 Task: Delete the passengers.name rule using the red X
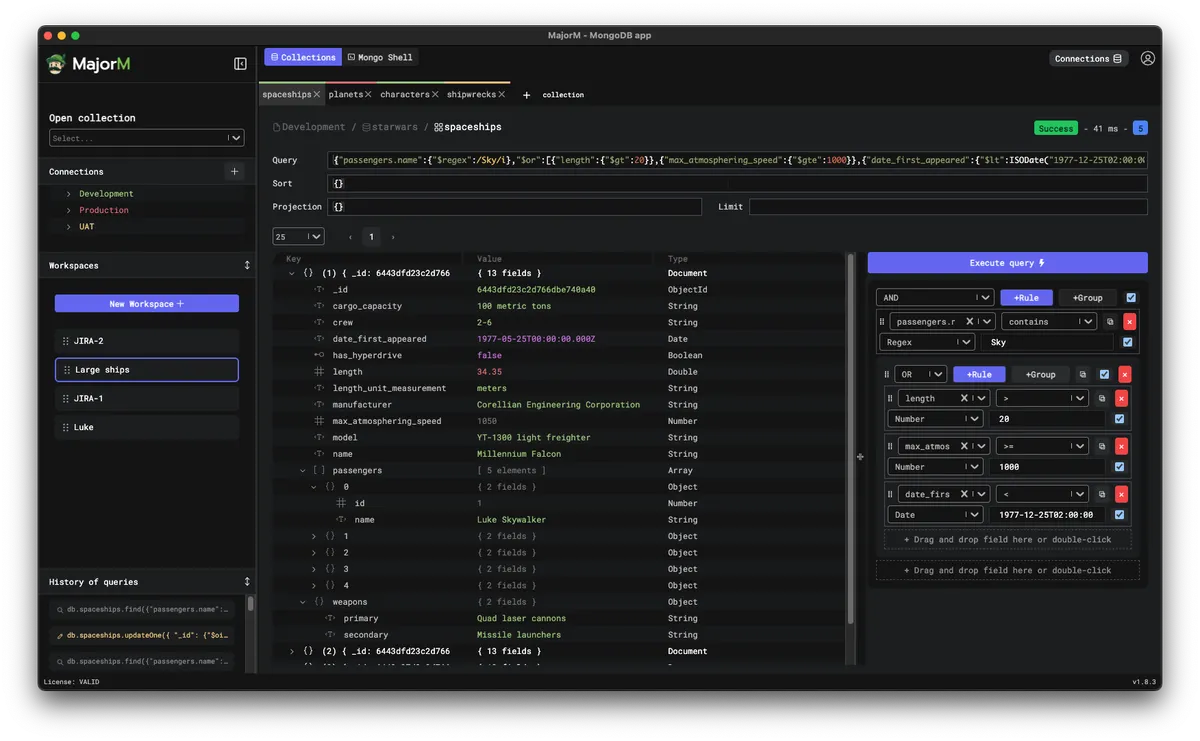(1129, 322)
